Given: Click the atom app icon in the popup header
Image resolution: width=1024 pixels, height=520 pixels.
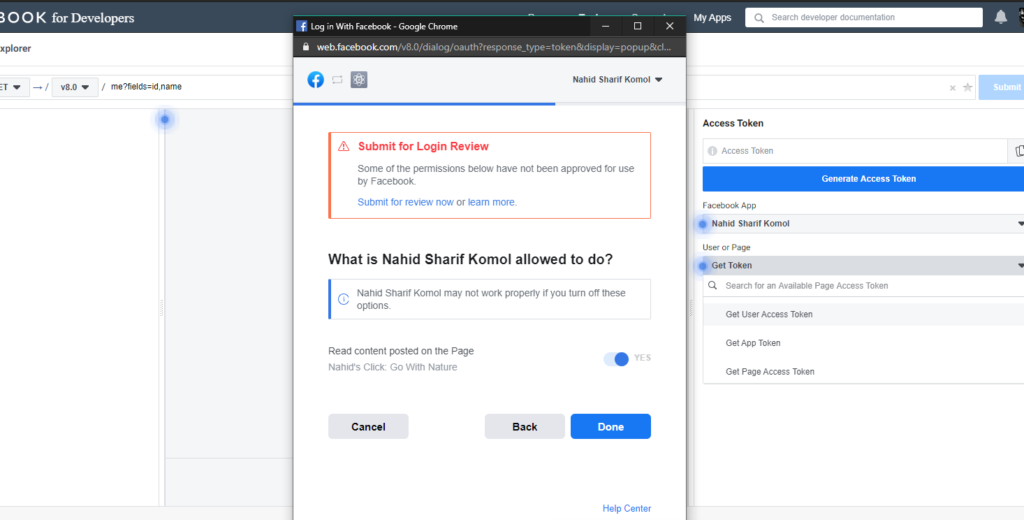Looking at the screenshot, I should 359,80.
